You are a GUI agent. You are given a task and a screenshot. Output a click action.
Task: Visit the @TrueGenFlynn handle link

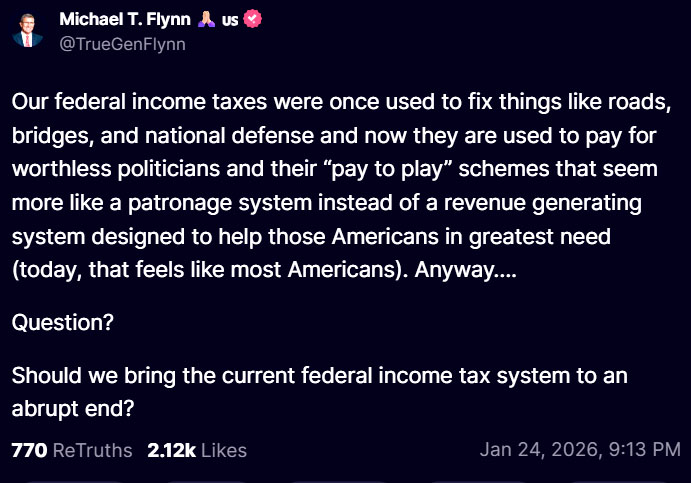pos(123,44)
